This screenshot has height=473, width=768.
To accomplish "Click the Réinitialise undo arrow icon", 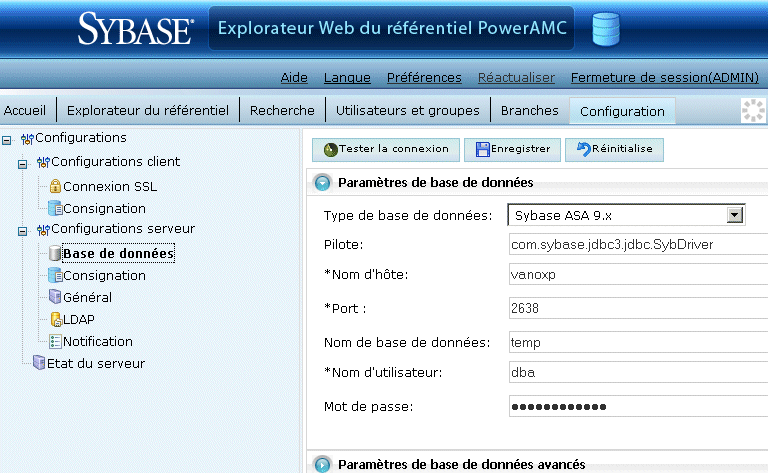I will (x=584, y=149).
